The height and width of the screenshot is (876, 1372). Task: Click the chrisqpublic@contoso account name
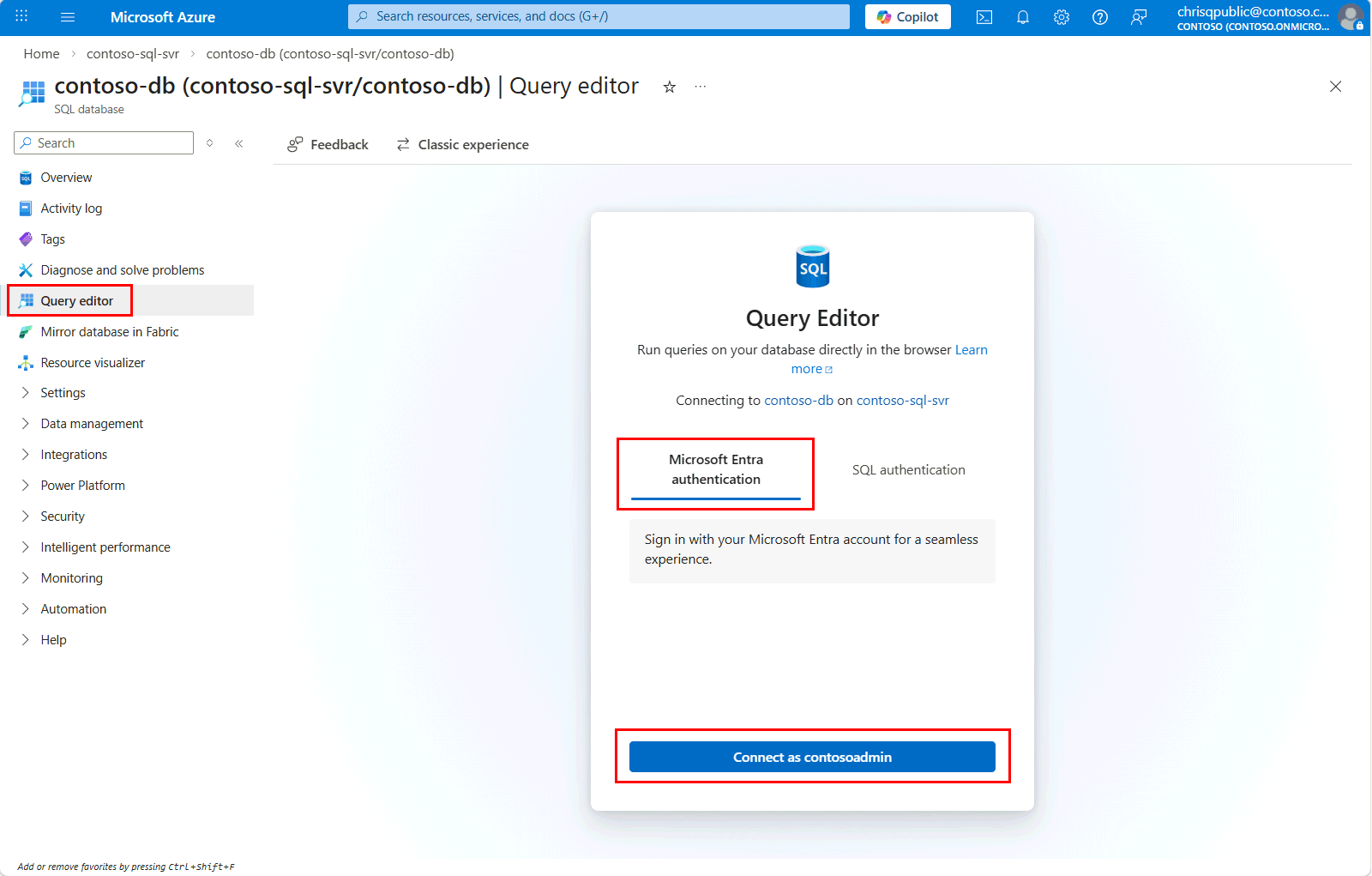coord(1253,12)
